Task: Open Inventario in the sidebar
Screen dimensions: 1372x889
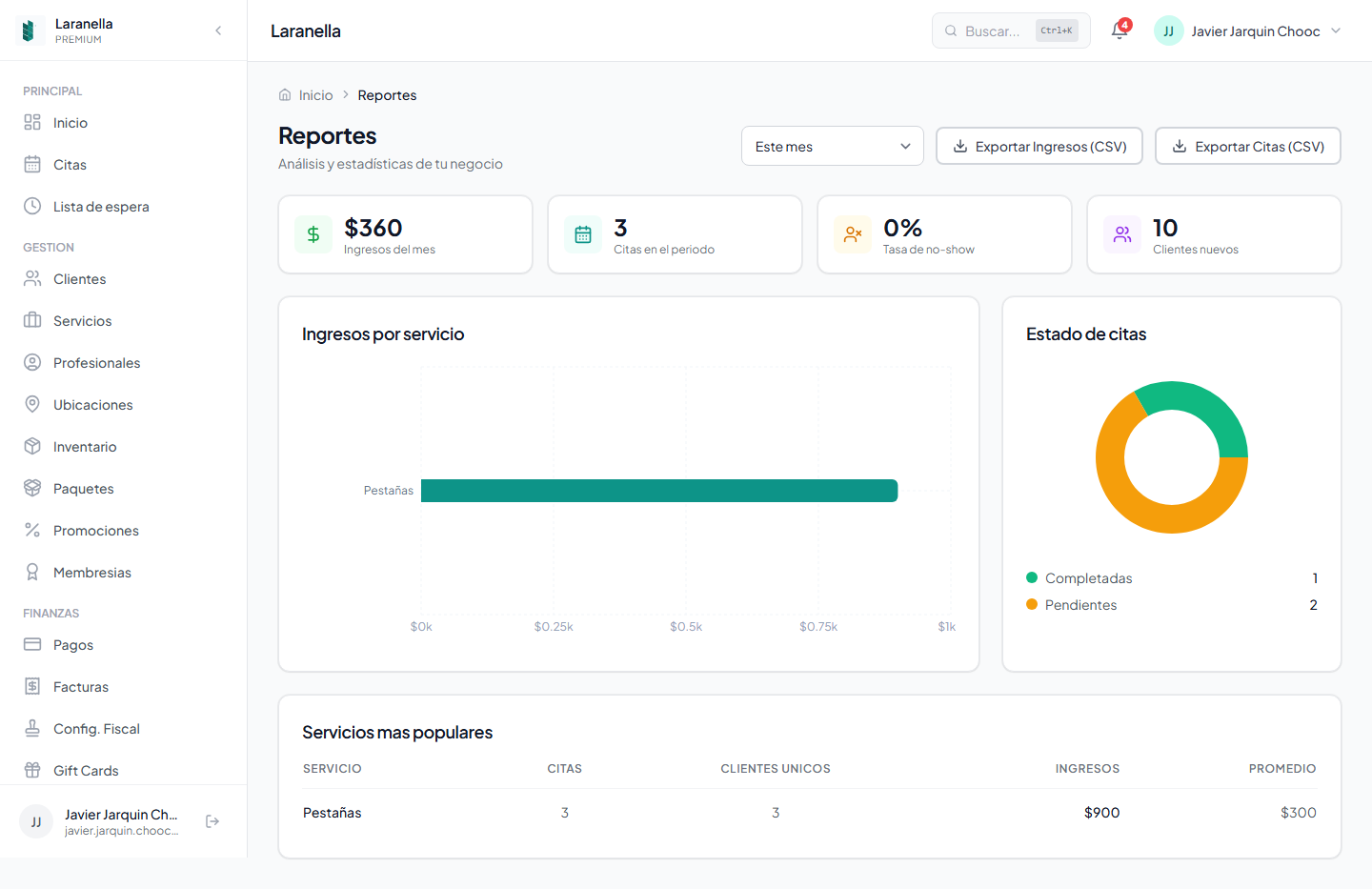Action: (85, 447)
